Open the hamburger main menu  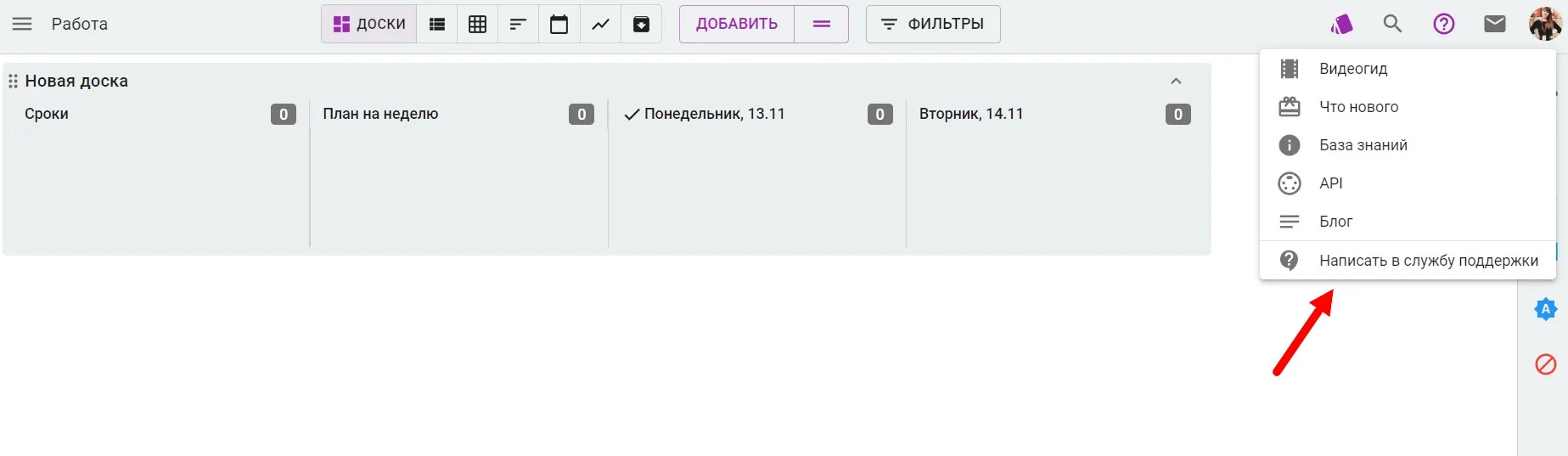pyautogui.click(x=22, y=24)
